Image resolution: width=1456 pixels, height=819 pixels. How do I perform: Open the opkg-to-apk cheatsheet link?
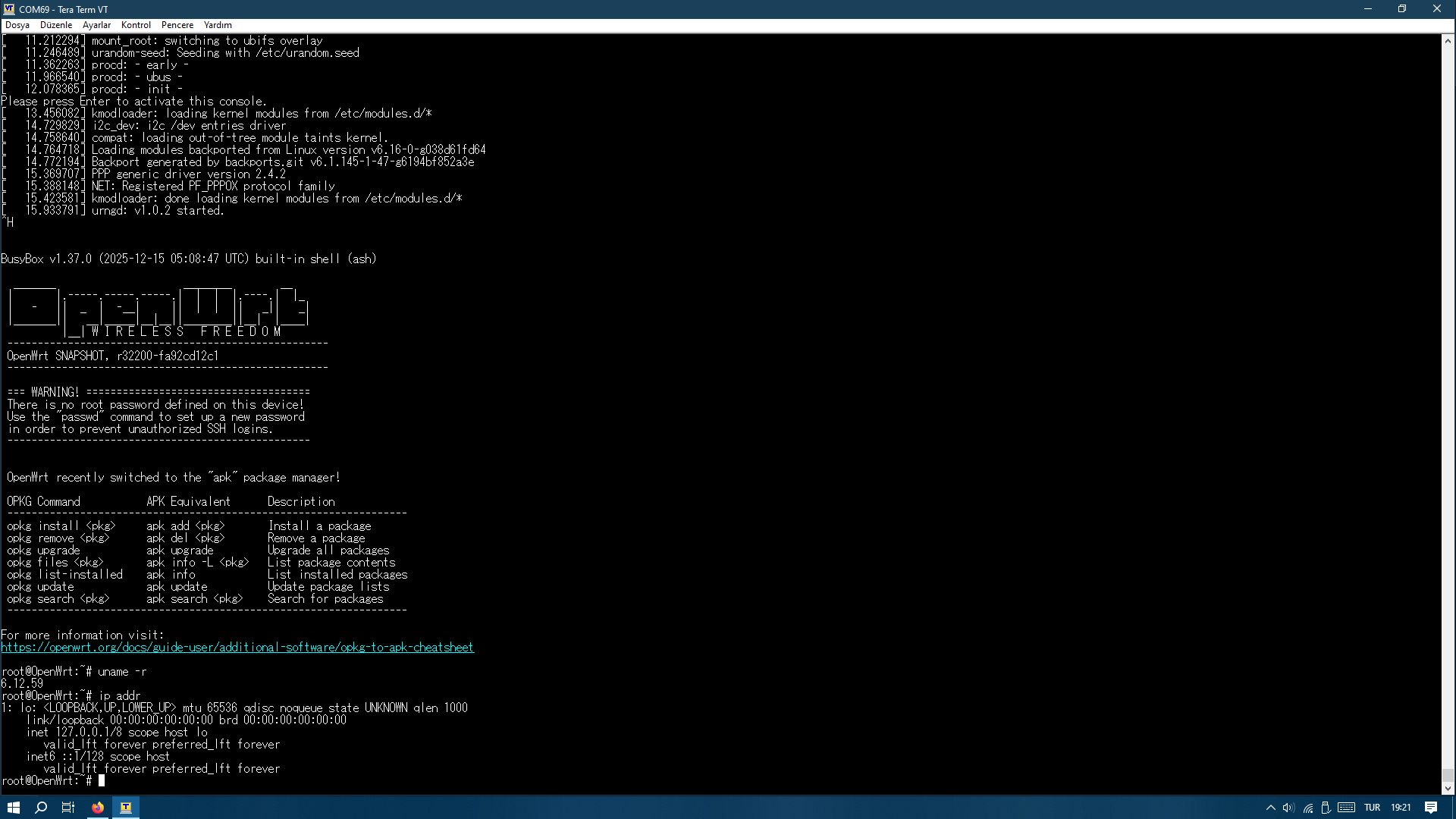[x=237, y=648]
